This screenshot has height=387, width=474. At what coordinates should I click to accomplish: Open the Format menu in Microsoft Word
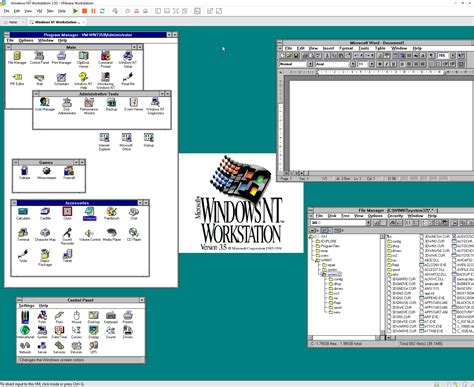click(x=346, y=48)
